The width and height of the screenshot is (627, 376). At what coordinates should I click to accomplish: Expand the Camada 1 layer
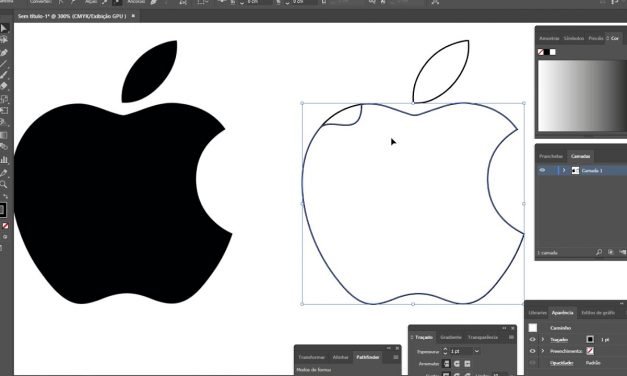[564, 170]
